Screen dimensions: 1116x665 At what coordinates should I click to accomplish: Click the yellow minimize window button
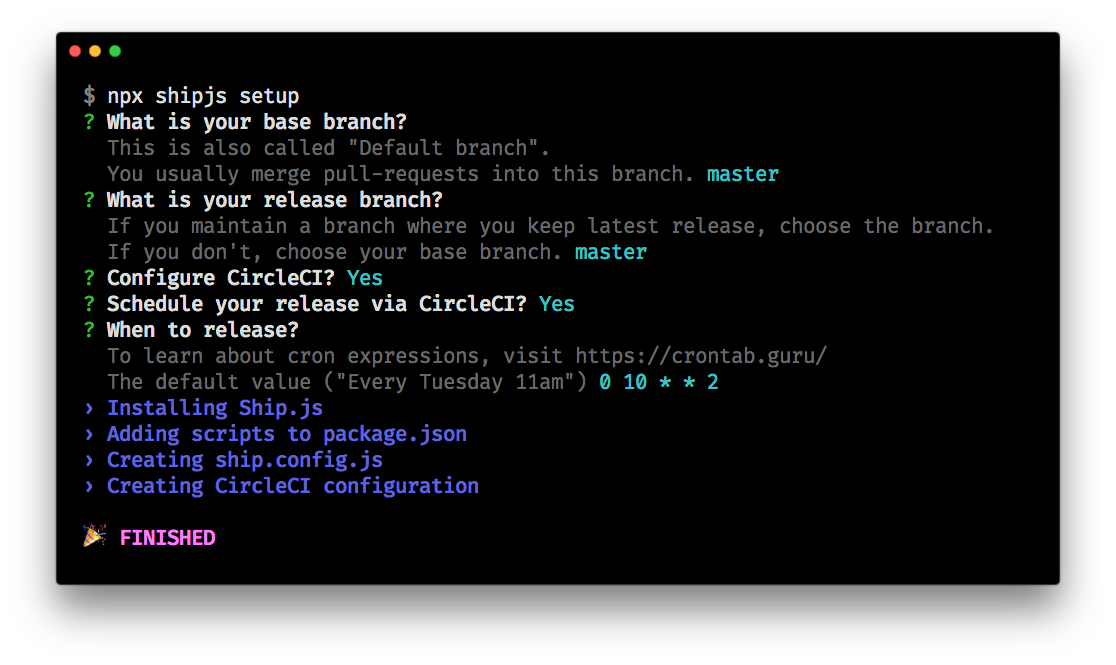[x=95, y=51]
